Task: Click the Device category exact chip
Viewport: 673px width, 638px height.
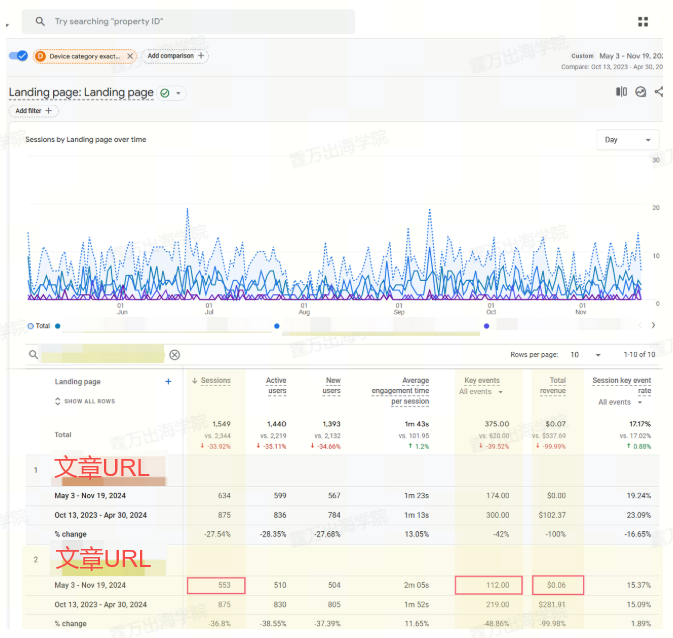Action: click(84, 56)
